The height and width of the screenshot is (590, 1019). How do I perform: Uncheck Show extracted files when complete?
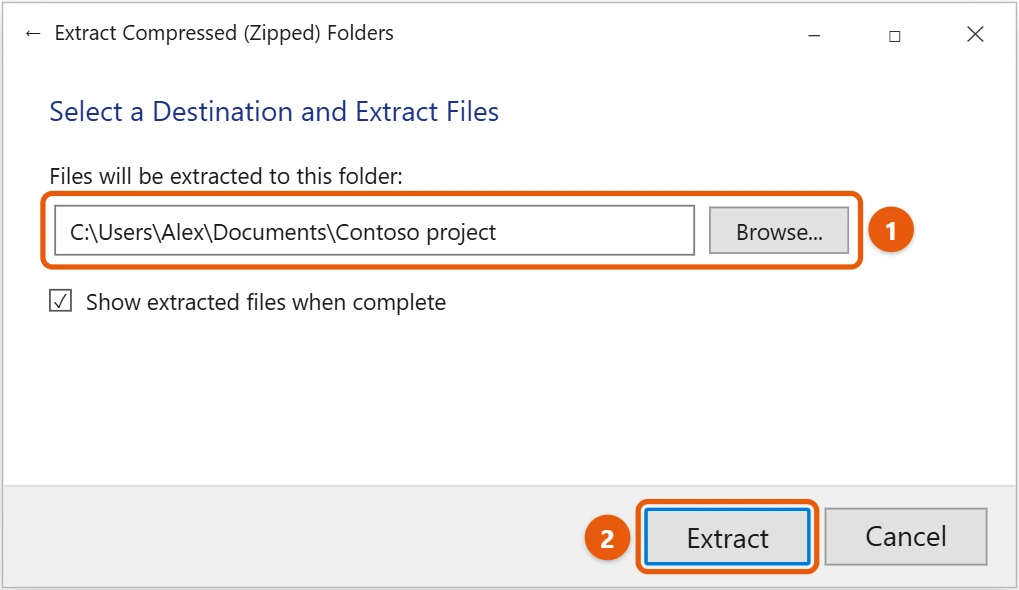60,301
